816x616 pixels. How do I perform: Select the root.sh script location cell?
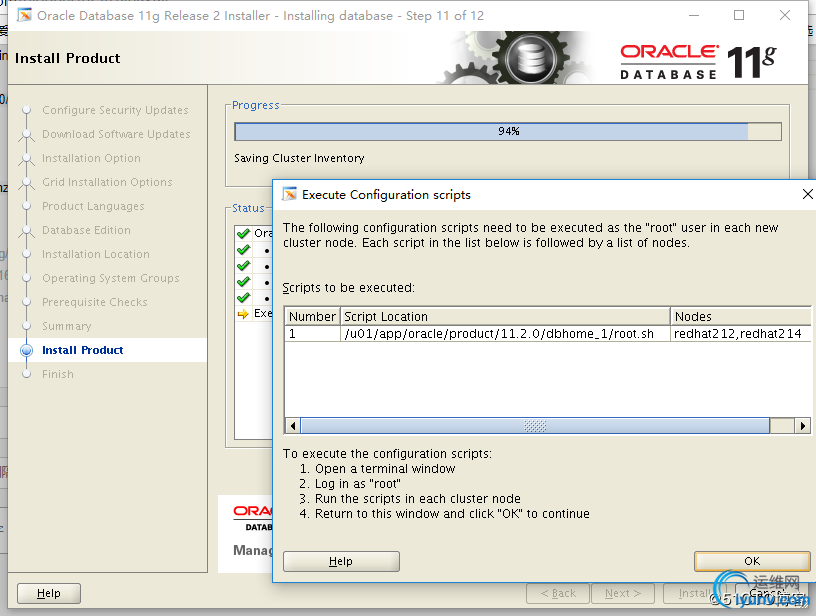pyautogui.click(x=505, y=333)
